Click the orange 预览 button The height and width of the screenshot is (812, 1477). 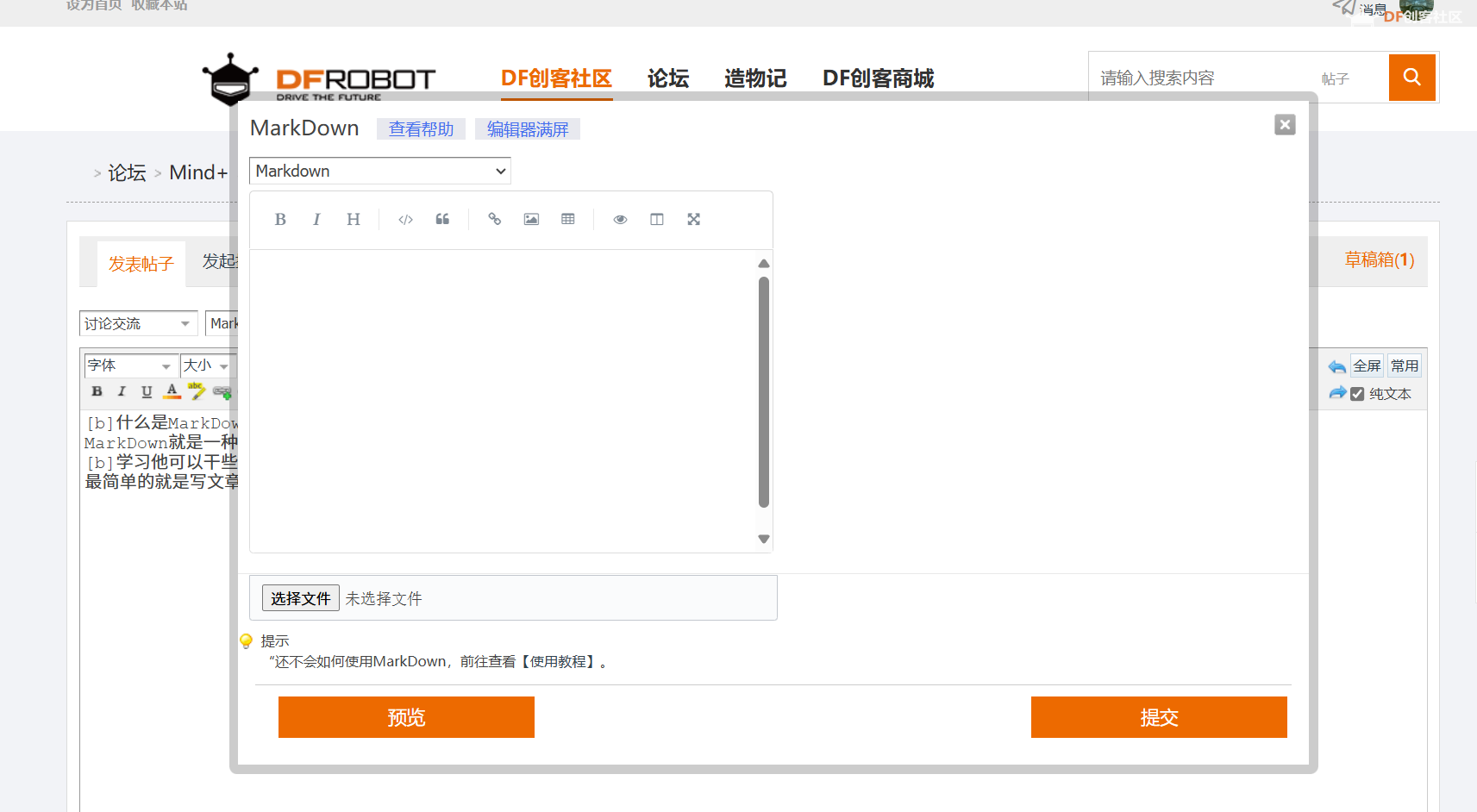(x=406, y=717)
